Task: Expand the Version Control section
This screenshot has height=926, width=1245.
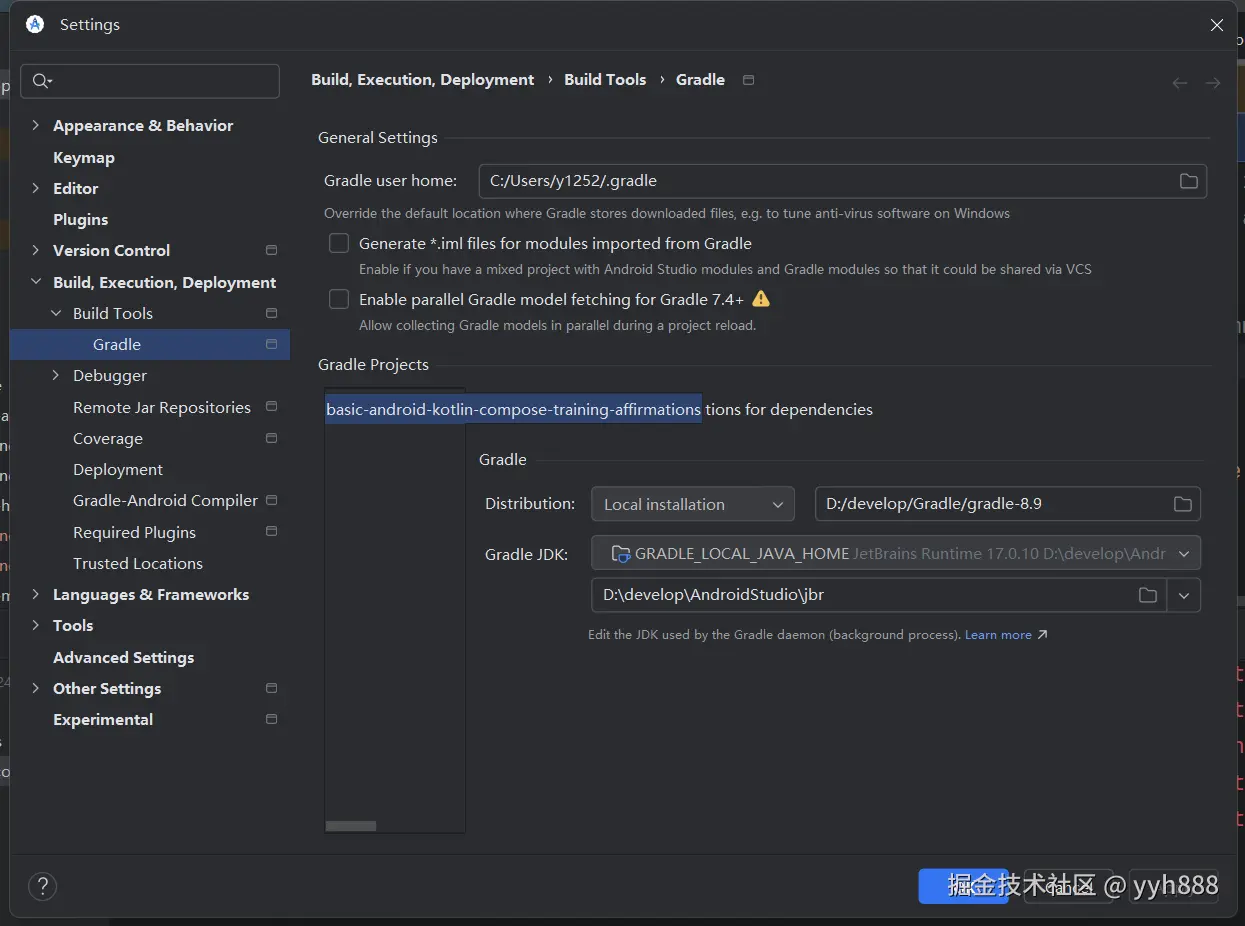Action: pyautogui.click(x=36, y=250)
